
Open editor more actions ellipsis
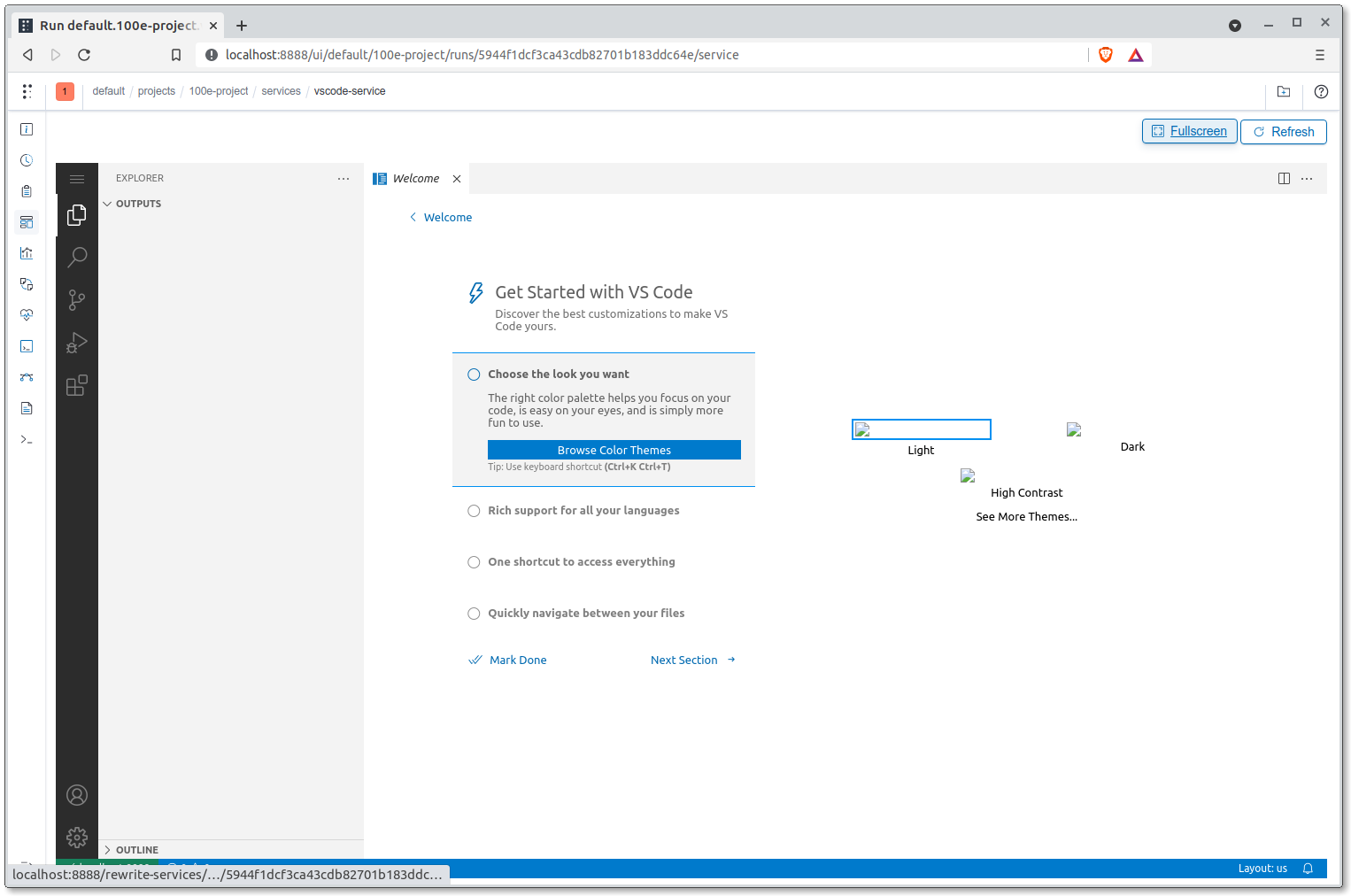[x=1307, y=179]
